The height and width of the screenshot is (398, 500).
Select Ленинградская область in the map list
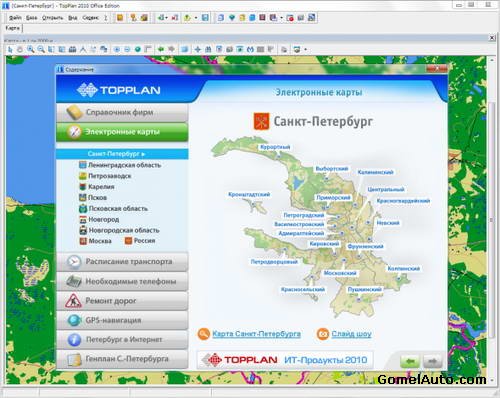pyautogui.click(x=124, y=165)
